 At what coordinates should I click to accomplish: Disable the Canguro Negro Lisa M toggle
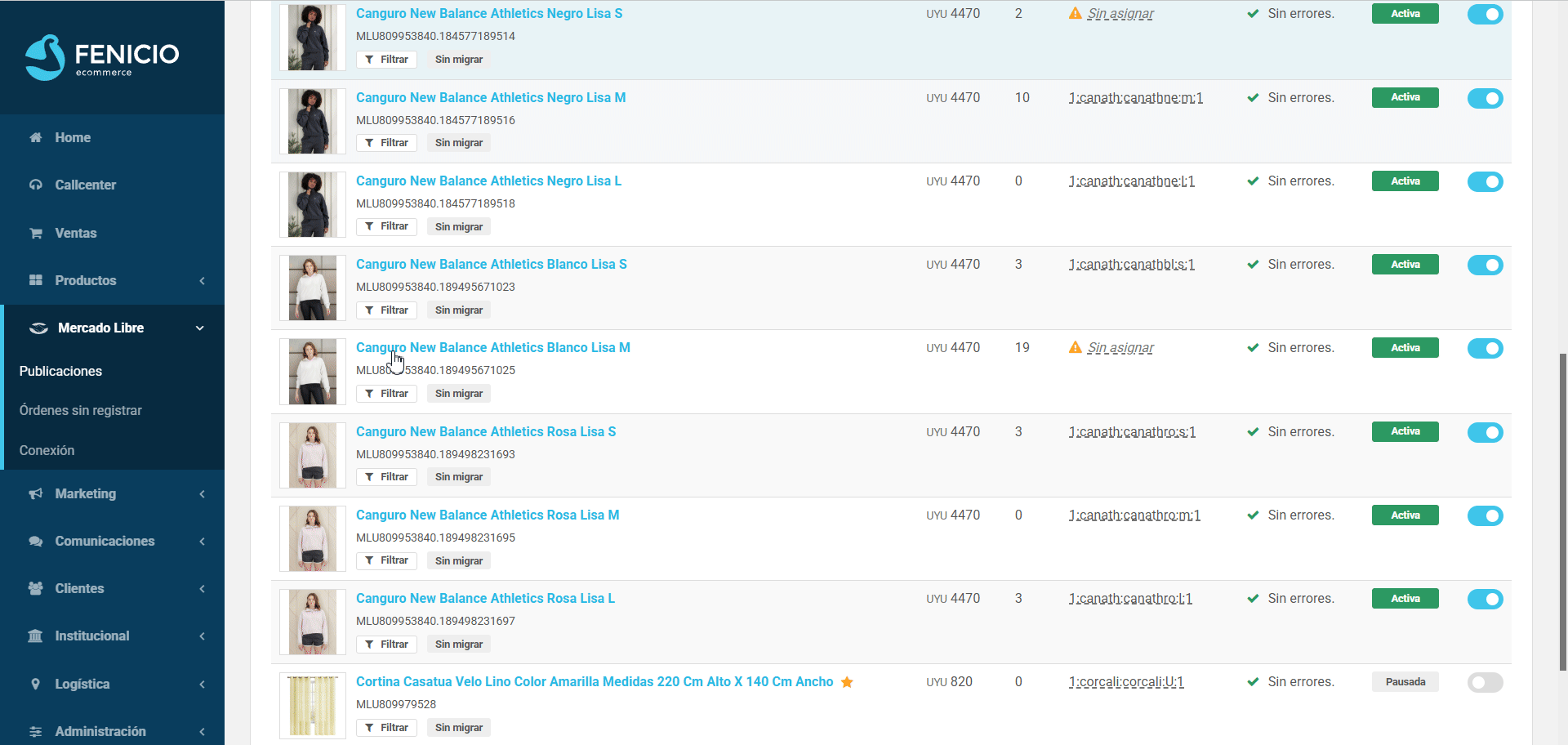tap(1485, 98)
